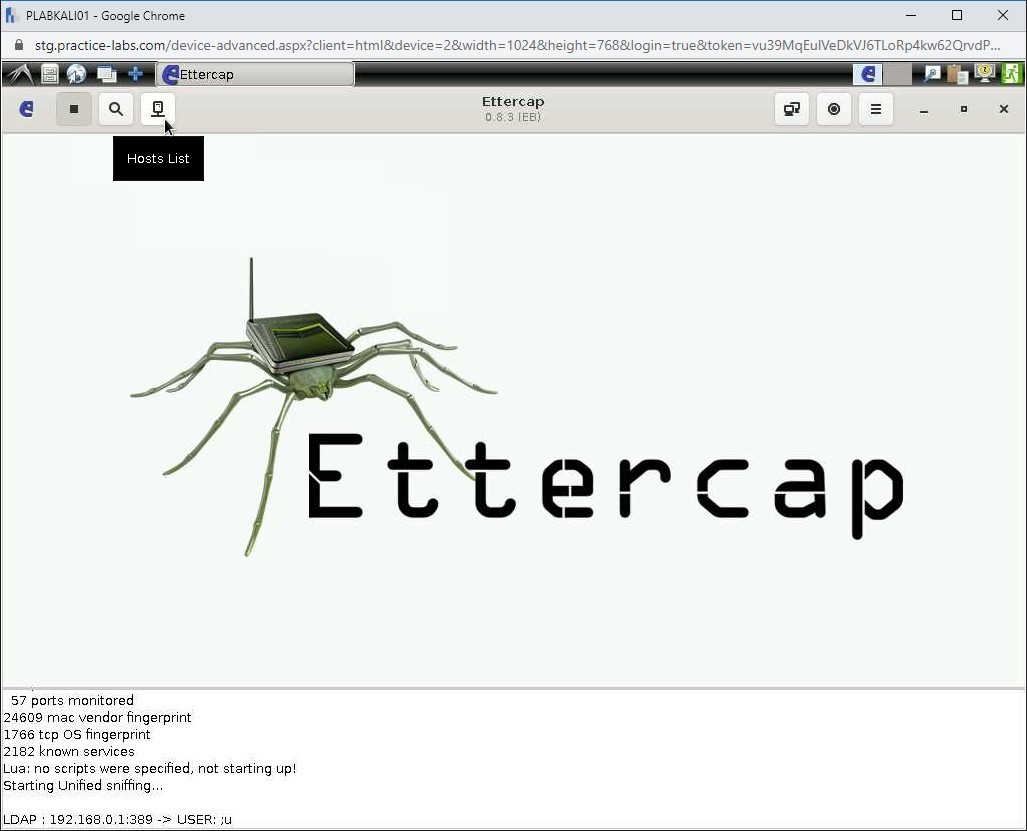Open the clipboard manager in the system tray
This screenshot has height=831, width=1027.
pyautogui.click(x=957, y=73)
